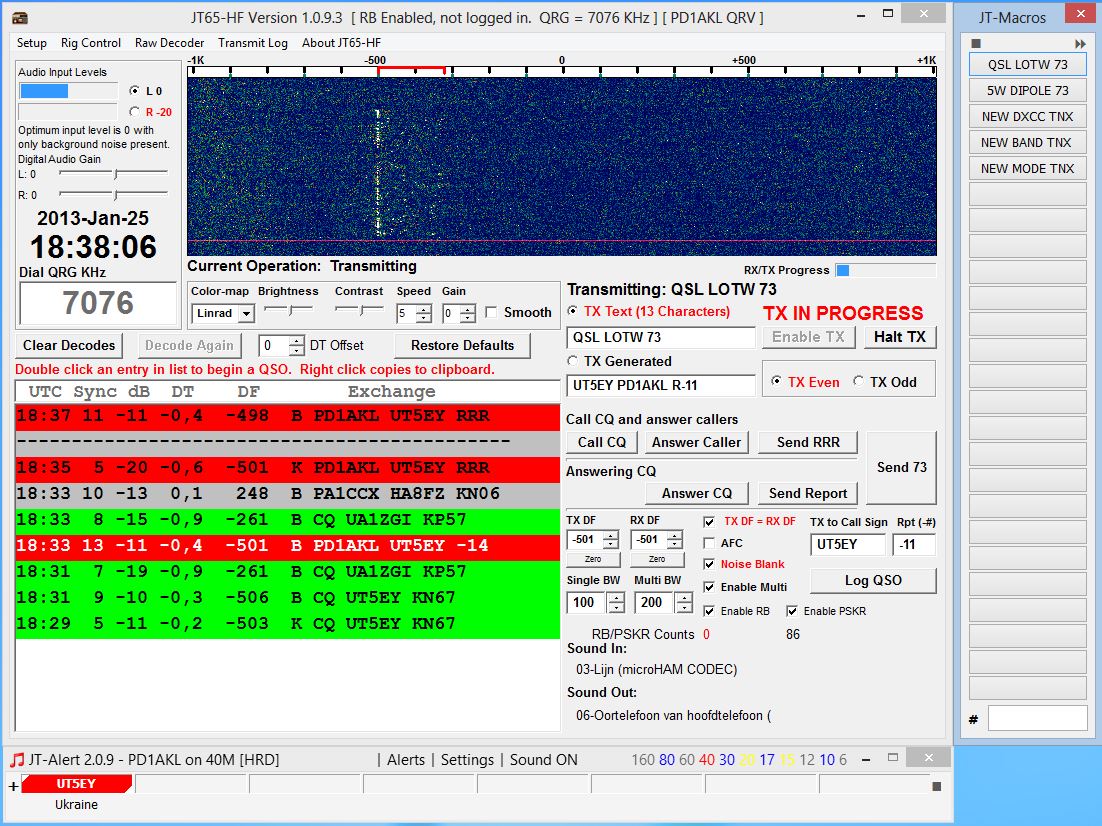Toggle the Enable Multi checkbox

pos(709,587)
